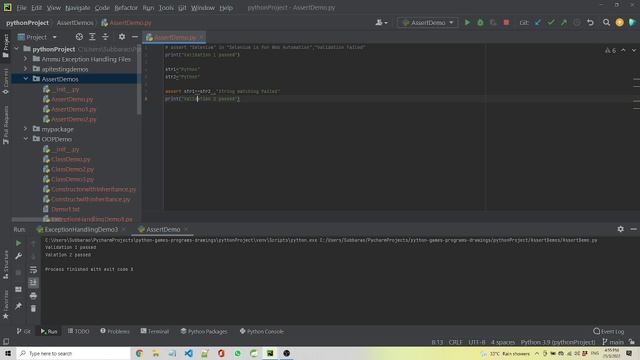Switch to ExceptionHandlingDemo3 run tab
The height and width of the screenshot is (360, 640).
point(81,229)
